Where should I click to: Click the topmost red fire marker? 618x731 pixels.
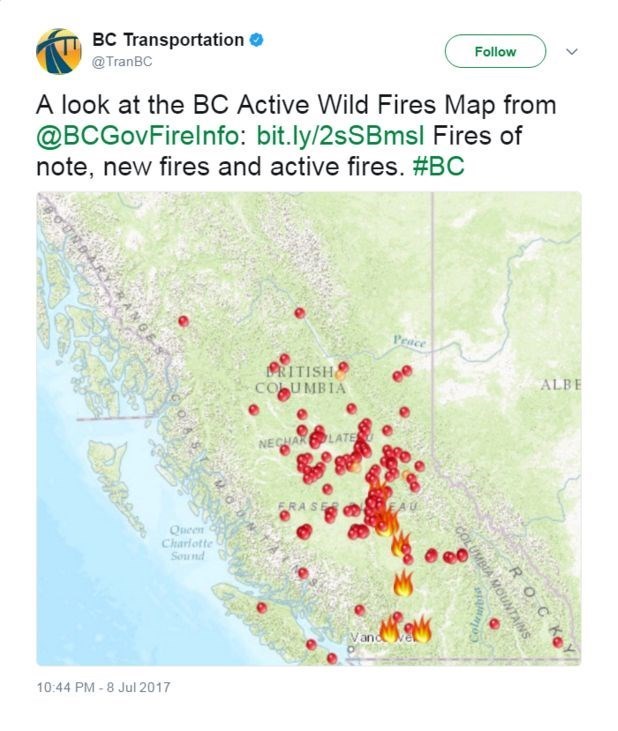pyautogui.click(x=299, y=313)
